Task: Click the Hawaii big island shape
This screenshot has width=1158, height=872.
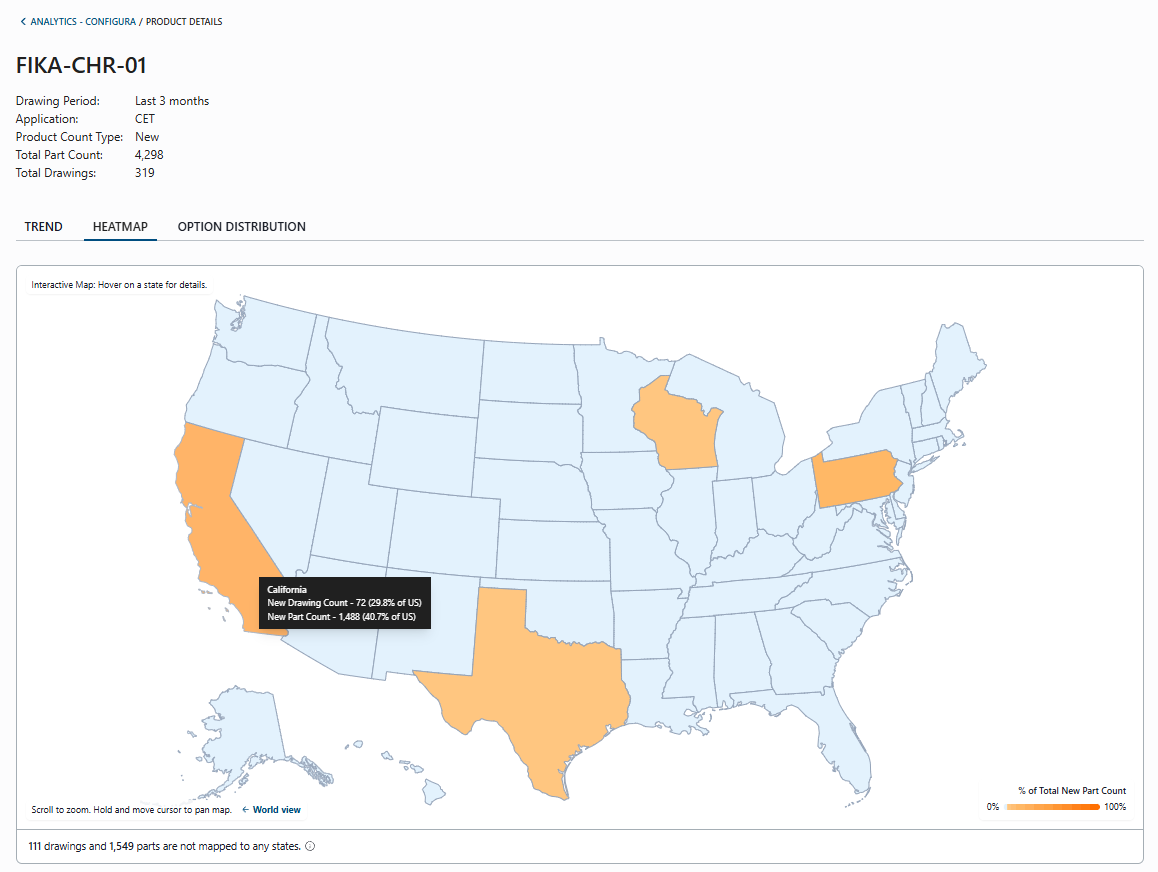Action: (434, 792)
